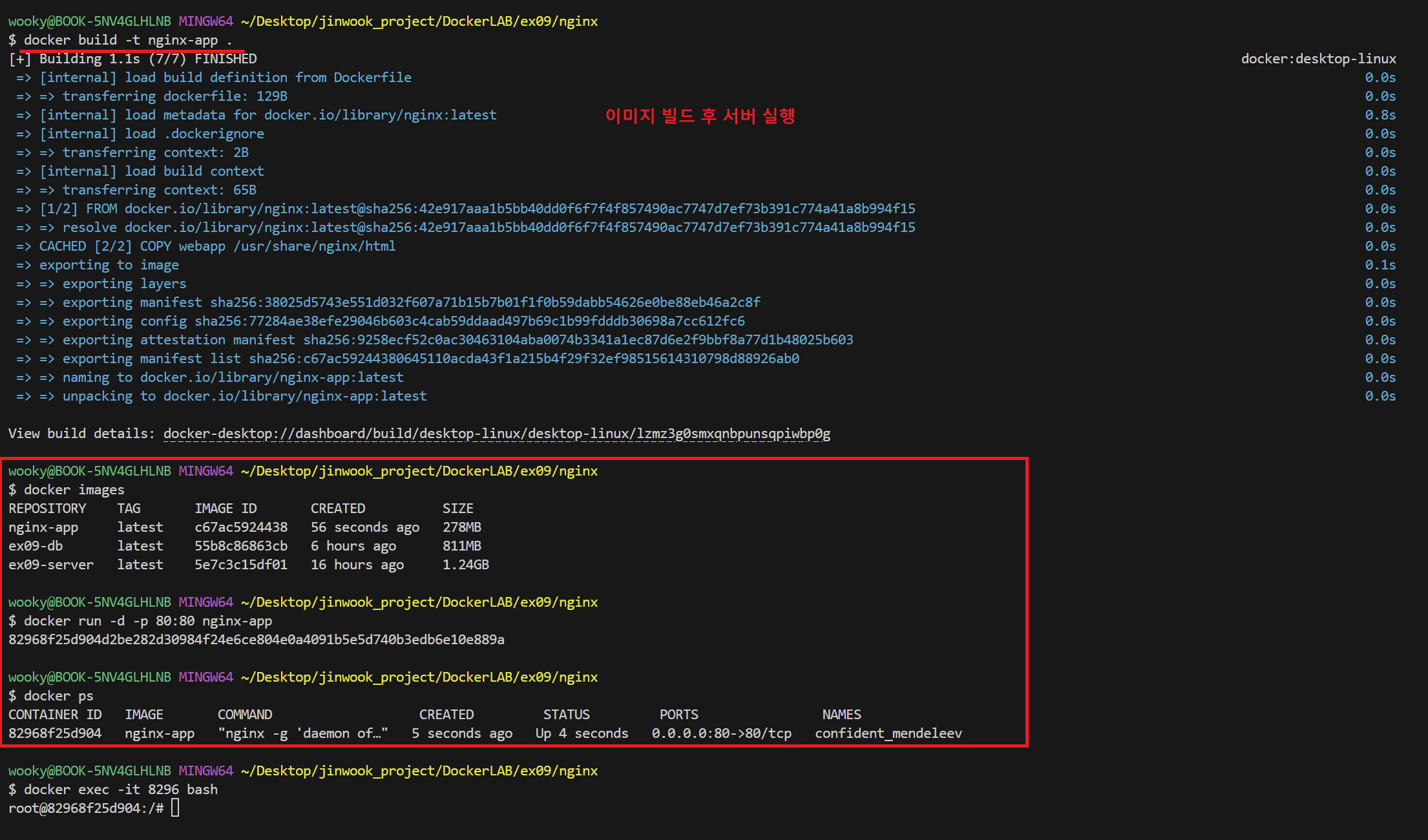The image size is (1428, 840).
Task: Click the docker build -t nginx-app command
Action: pos(127,40)
